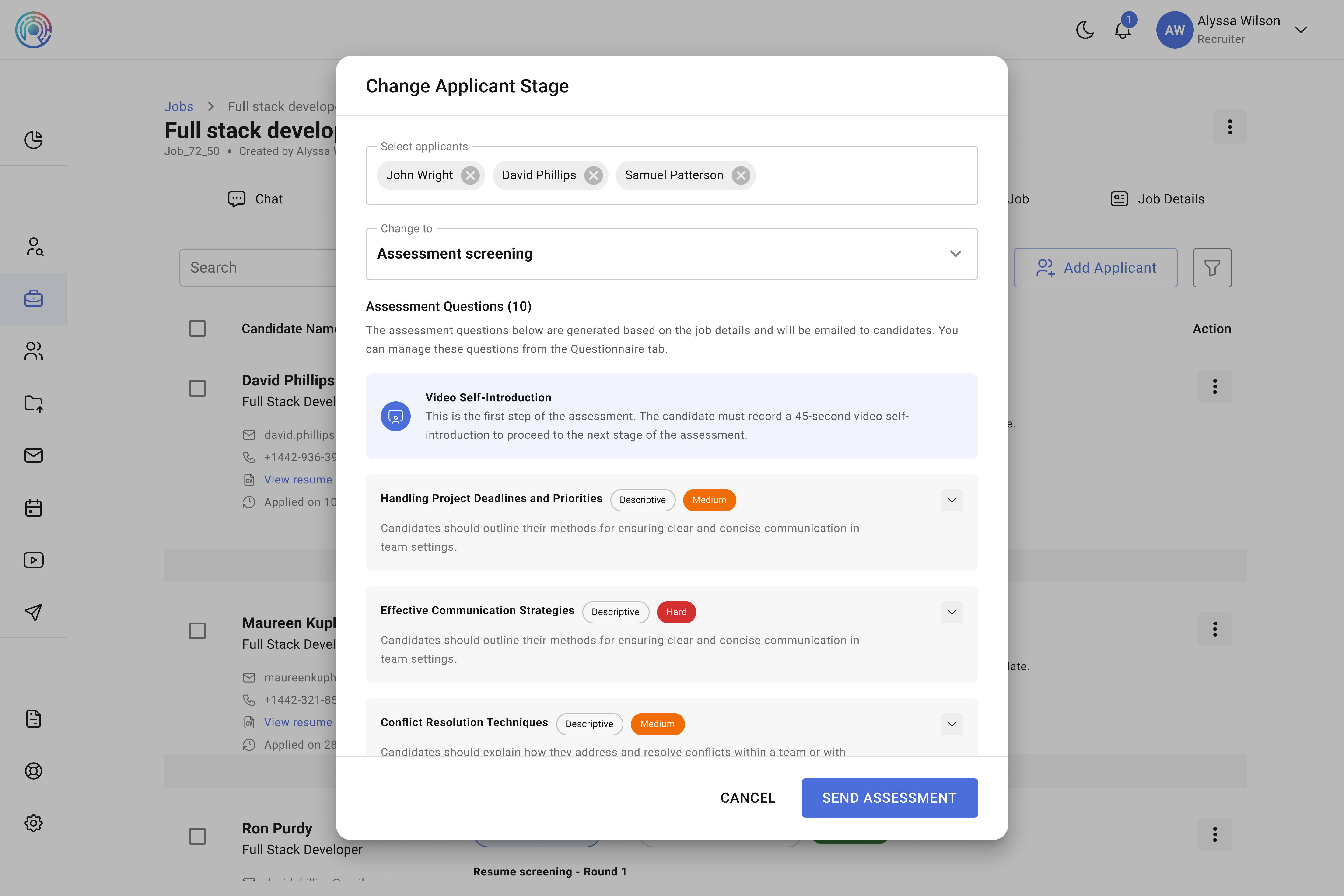This screenshot has width=1344, height=896.
Task: Check the David Phillips row checkbox
Action: pyautogui.click(x=197, y=388)
